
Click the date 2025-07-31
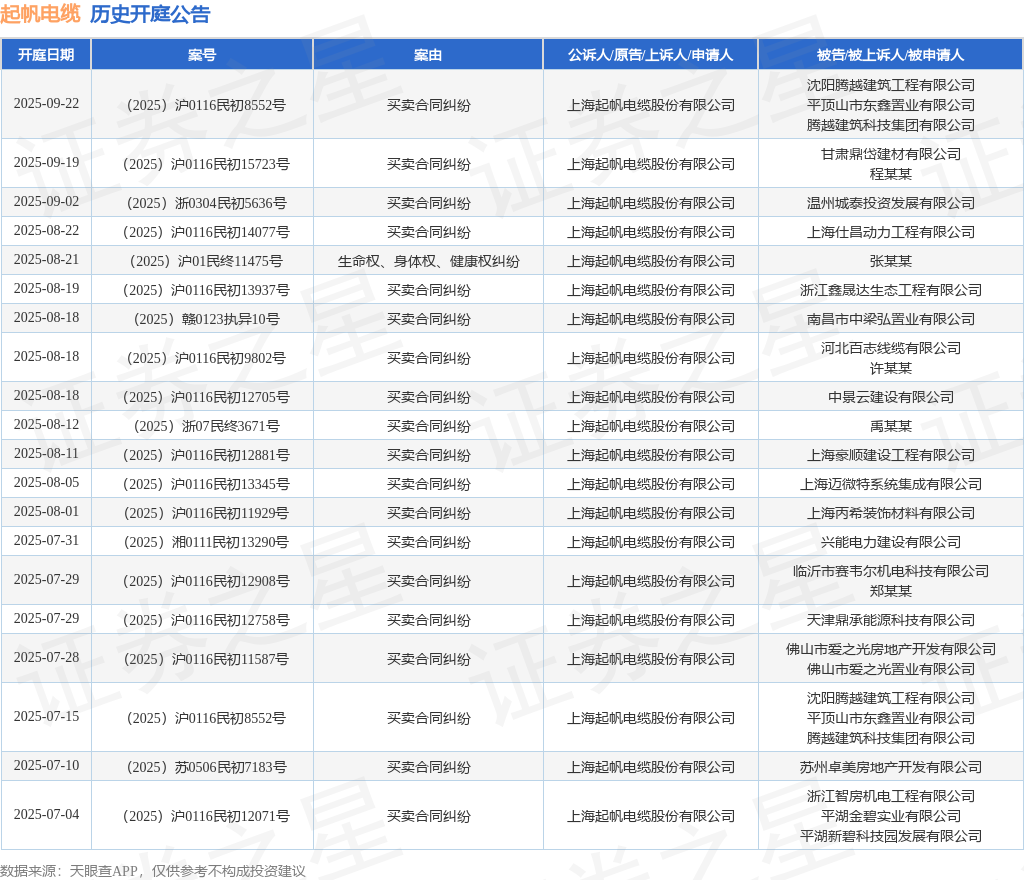pos(46,541)
